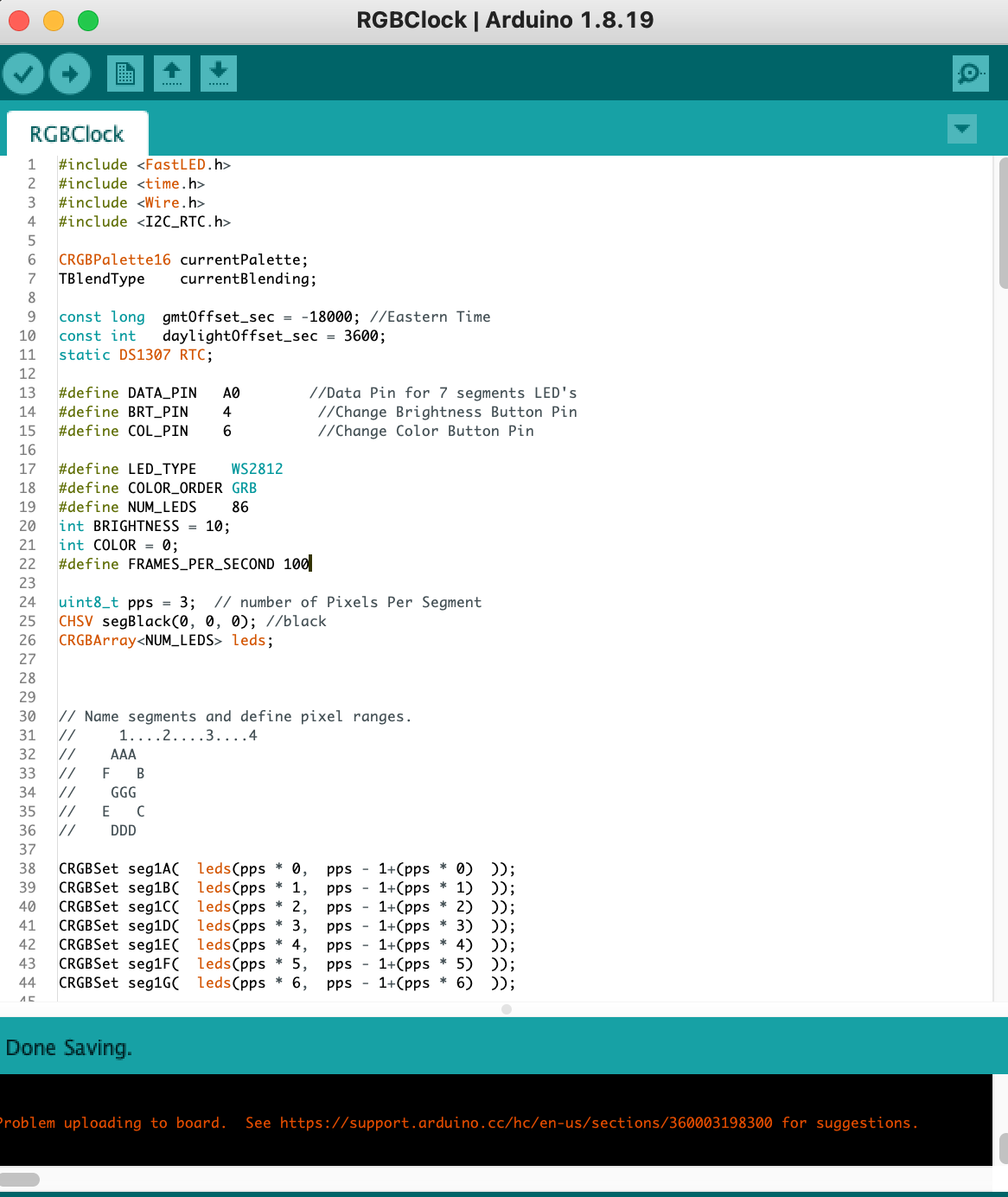The width and height of the screenshot is (1008, 1197).
Task: Click the console horizontal scrollbar thumb
Action: coord(19,1180)
